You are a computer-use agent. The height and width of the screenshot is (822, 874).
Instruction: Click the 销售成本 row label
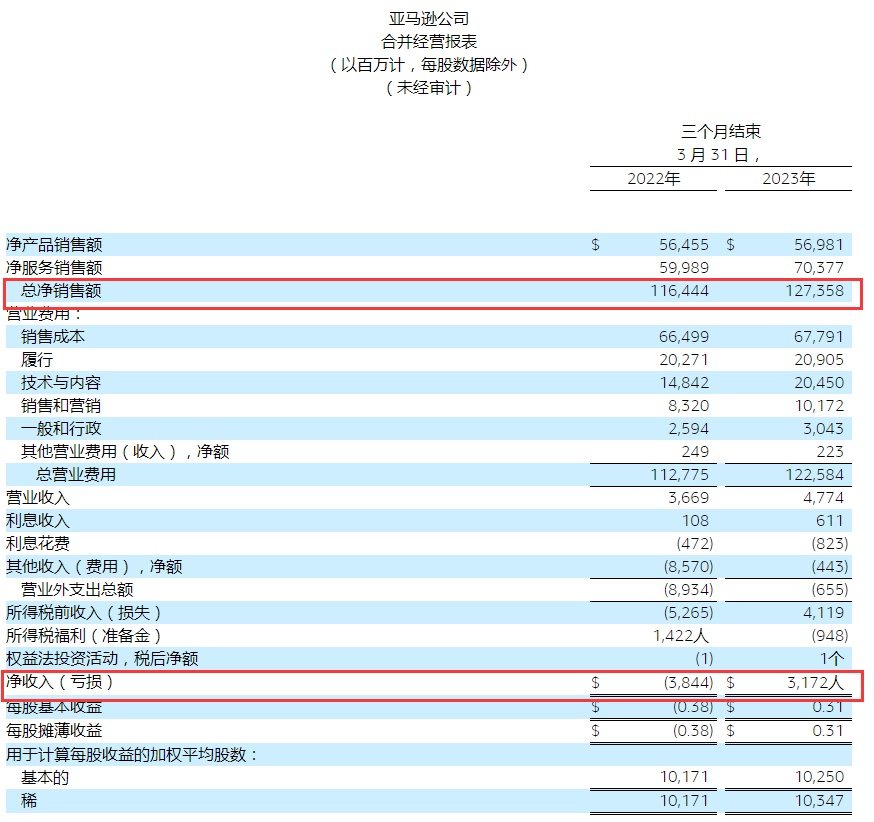pyautogui.click(x=53, y=337)
